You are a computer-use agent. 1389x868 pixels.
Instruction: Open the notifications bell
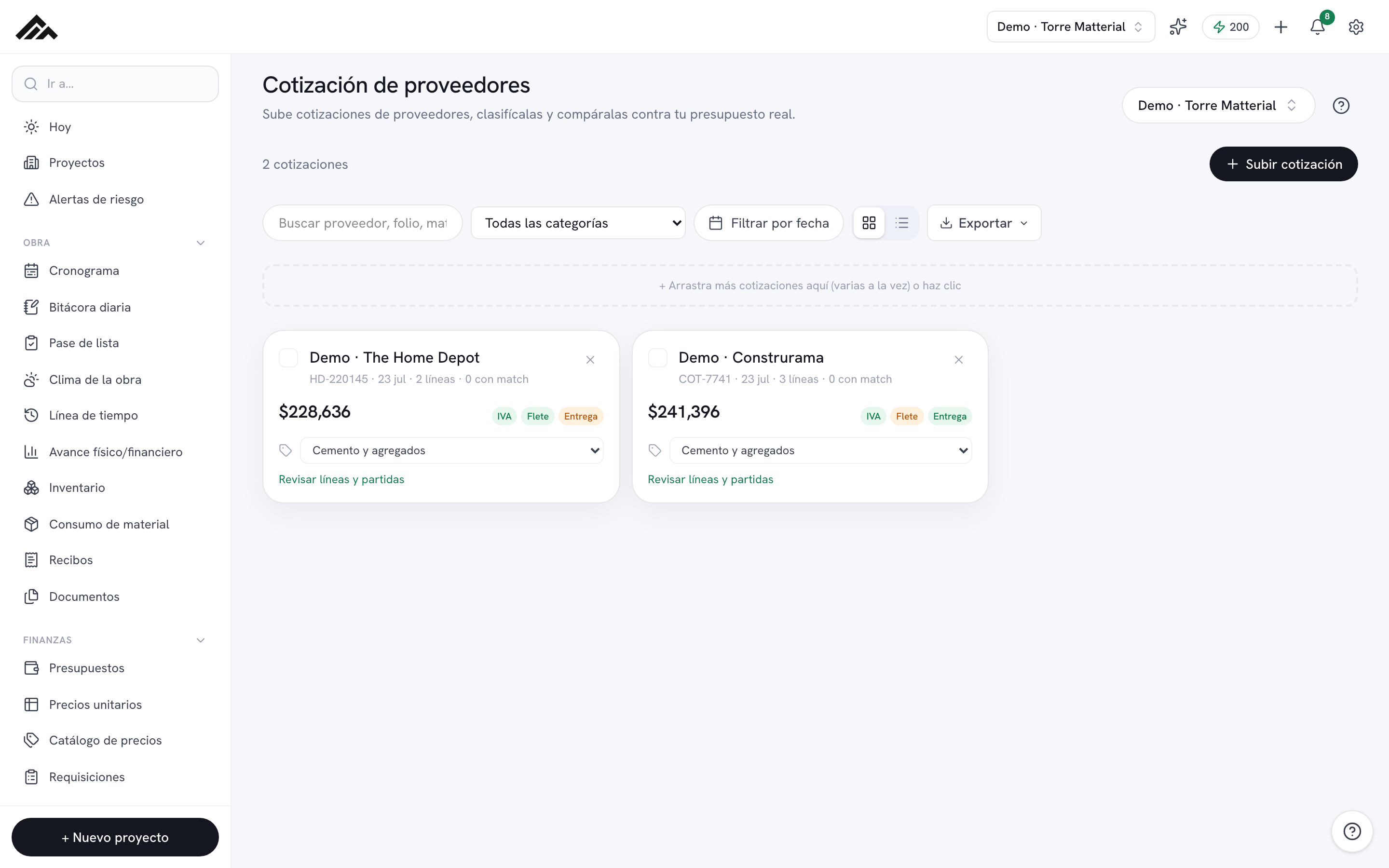[1318, 27]
